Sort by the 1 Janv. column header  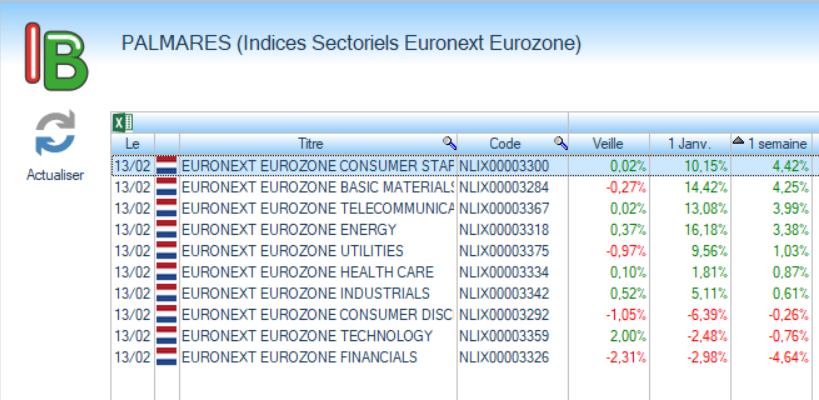pyautogui.click(x=690, y=144)
